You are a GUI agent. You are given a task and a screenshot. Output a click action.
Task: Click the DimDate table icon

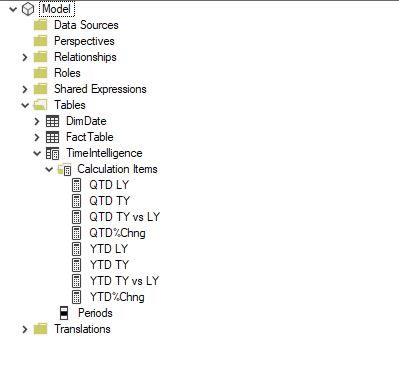tap(52, 121)
